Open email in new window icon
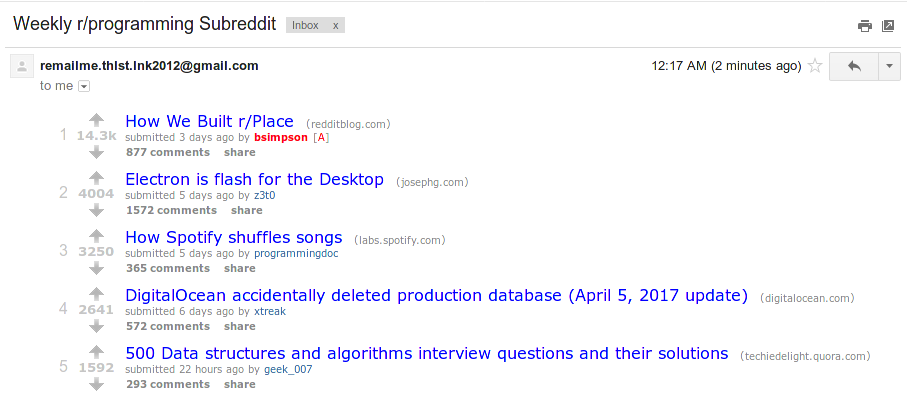The width and height of the screenshot is (907, 403). click(887, 26)
